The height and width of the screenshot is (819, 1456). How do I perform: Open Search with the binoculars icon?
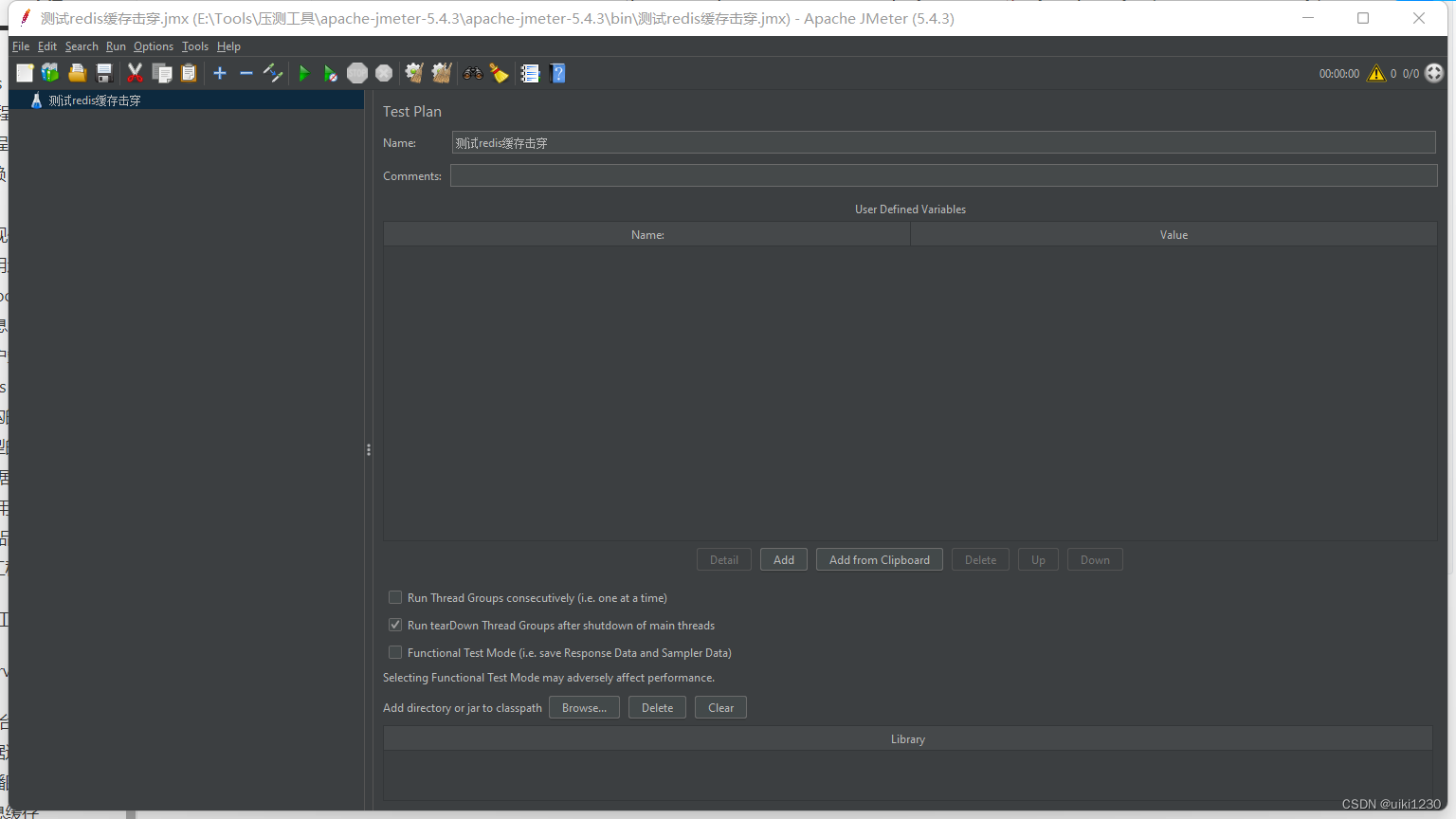coord(472,73)
